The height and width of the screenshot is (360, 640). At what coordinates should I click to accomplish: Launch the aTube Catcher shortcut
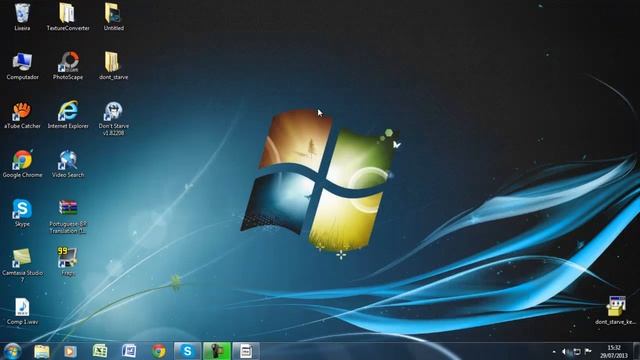tap(22, 115)
